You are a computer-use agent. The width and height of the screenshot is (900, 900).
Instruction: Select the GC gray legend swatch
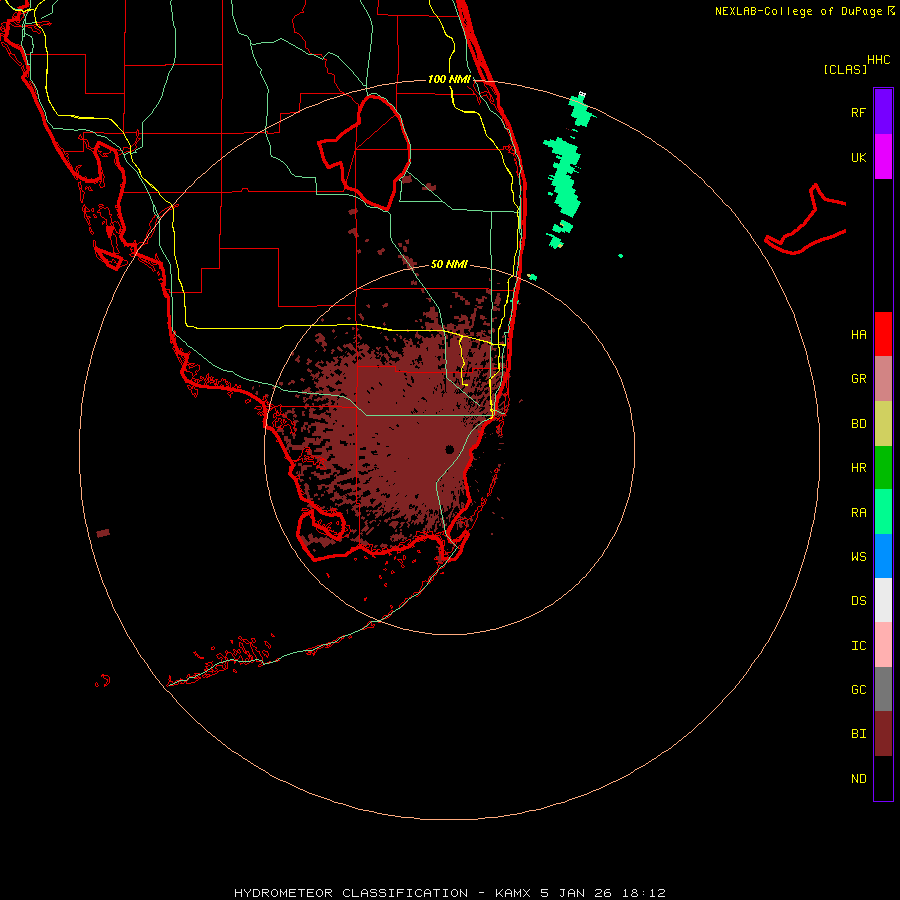coord(883,689)
